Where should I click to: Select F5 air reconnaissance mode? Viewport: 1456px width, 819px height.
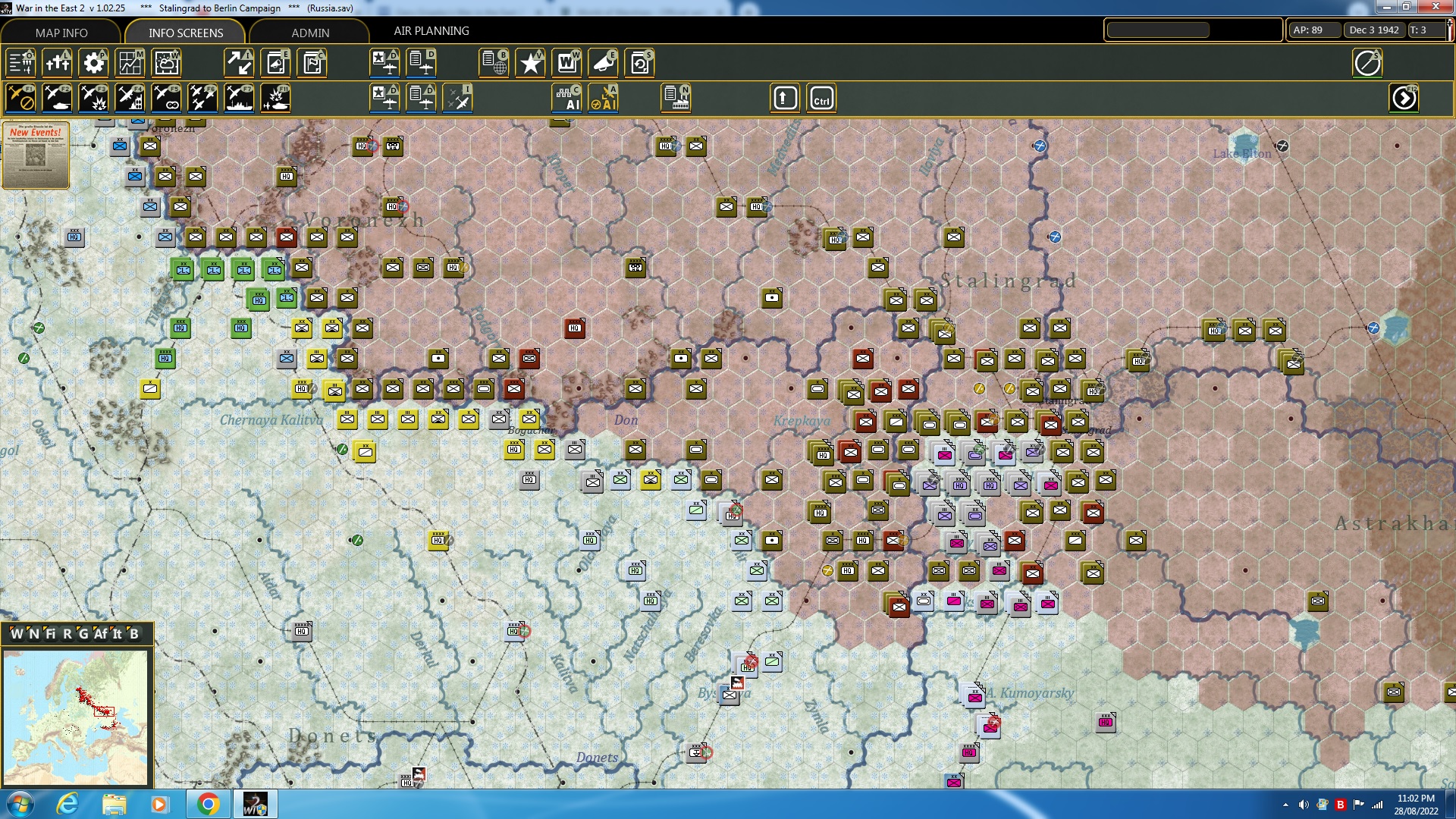click(166, 99)
